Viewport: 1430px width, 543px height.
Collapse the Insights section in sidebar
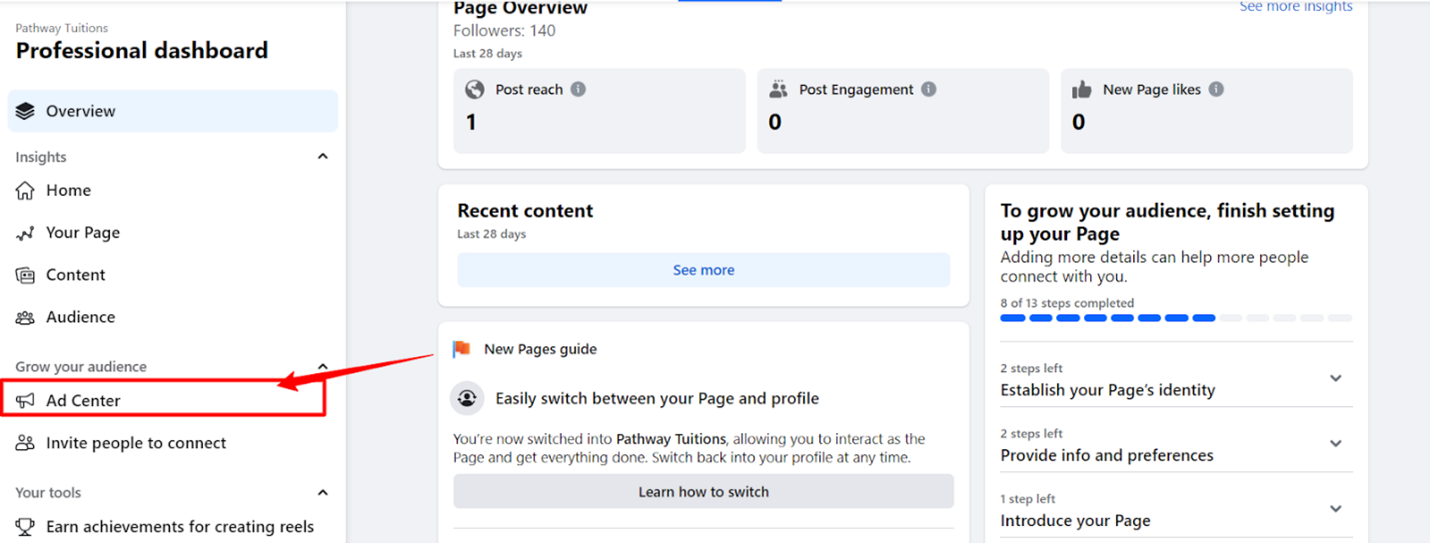[x=322, y=157]
